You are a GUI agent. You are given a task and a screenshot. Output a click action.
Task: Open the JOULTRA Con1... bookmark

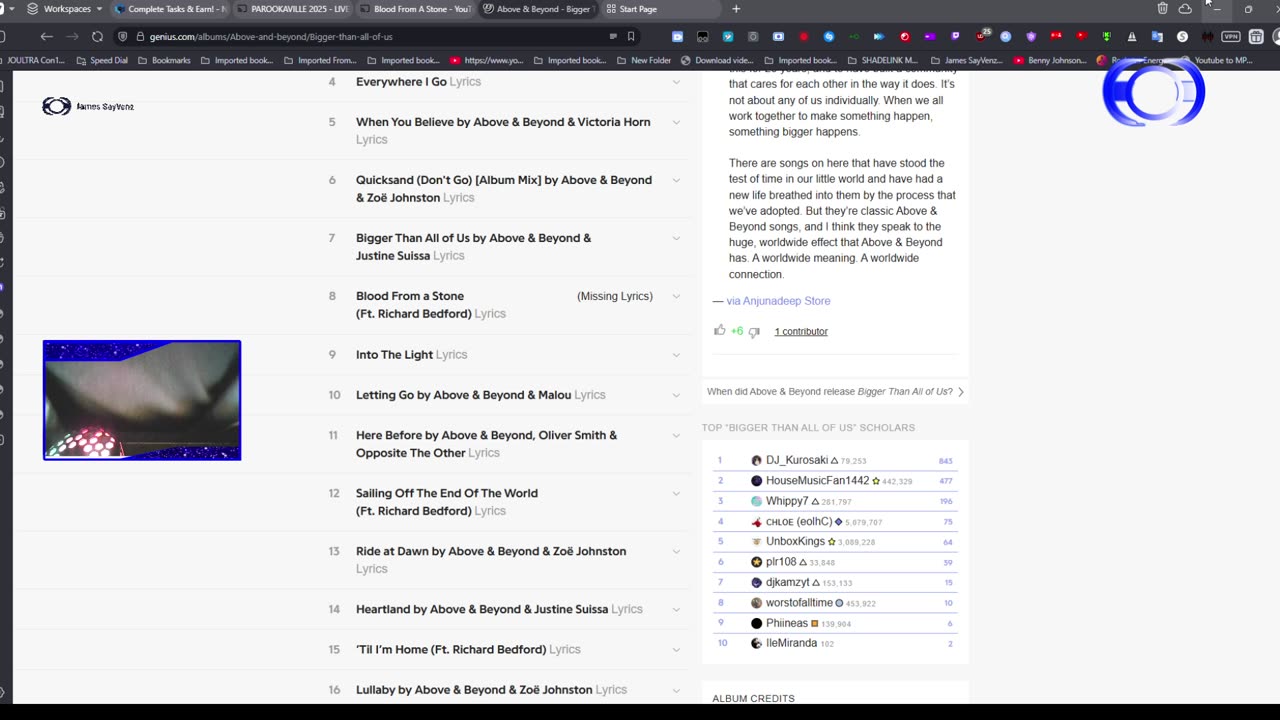click(36, 60)
